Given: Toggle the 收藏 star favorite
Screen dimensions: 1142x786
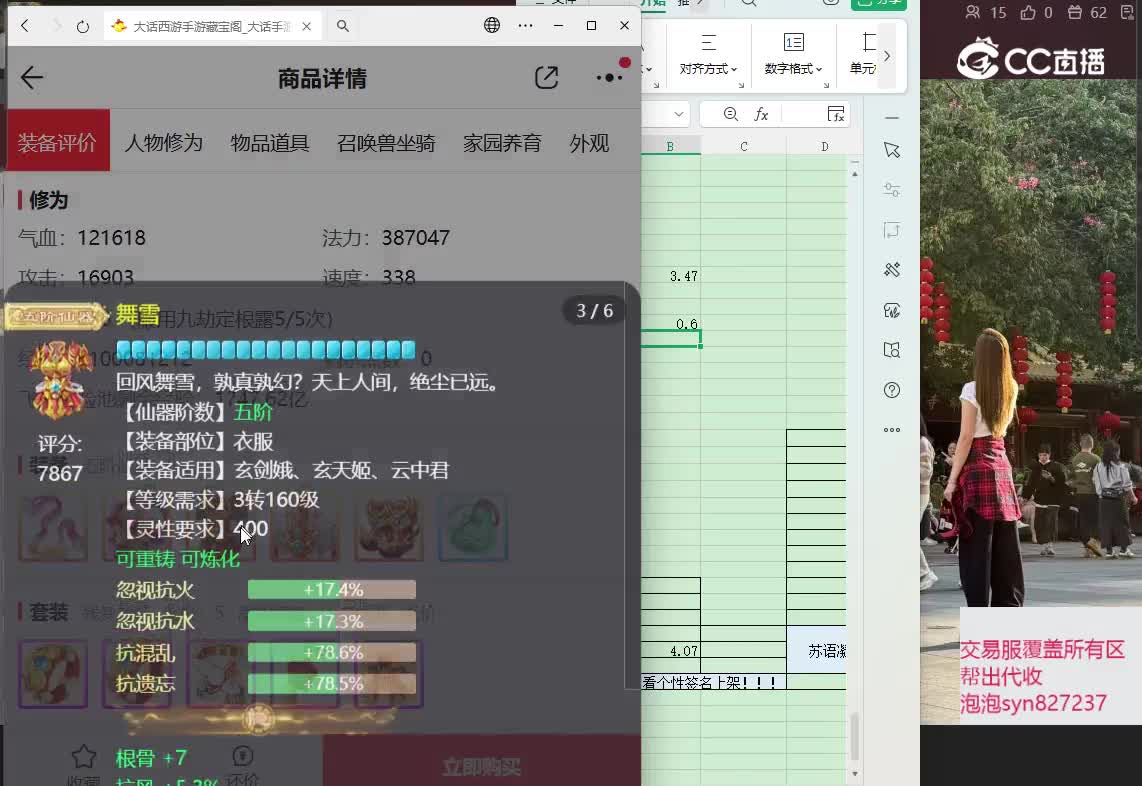Looking at the screenshot, I should 84,757.
